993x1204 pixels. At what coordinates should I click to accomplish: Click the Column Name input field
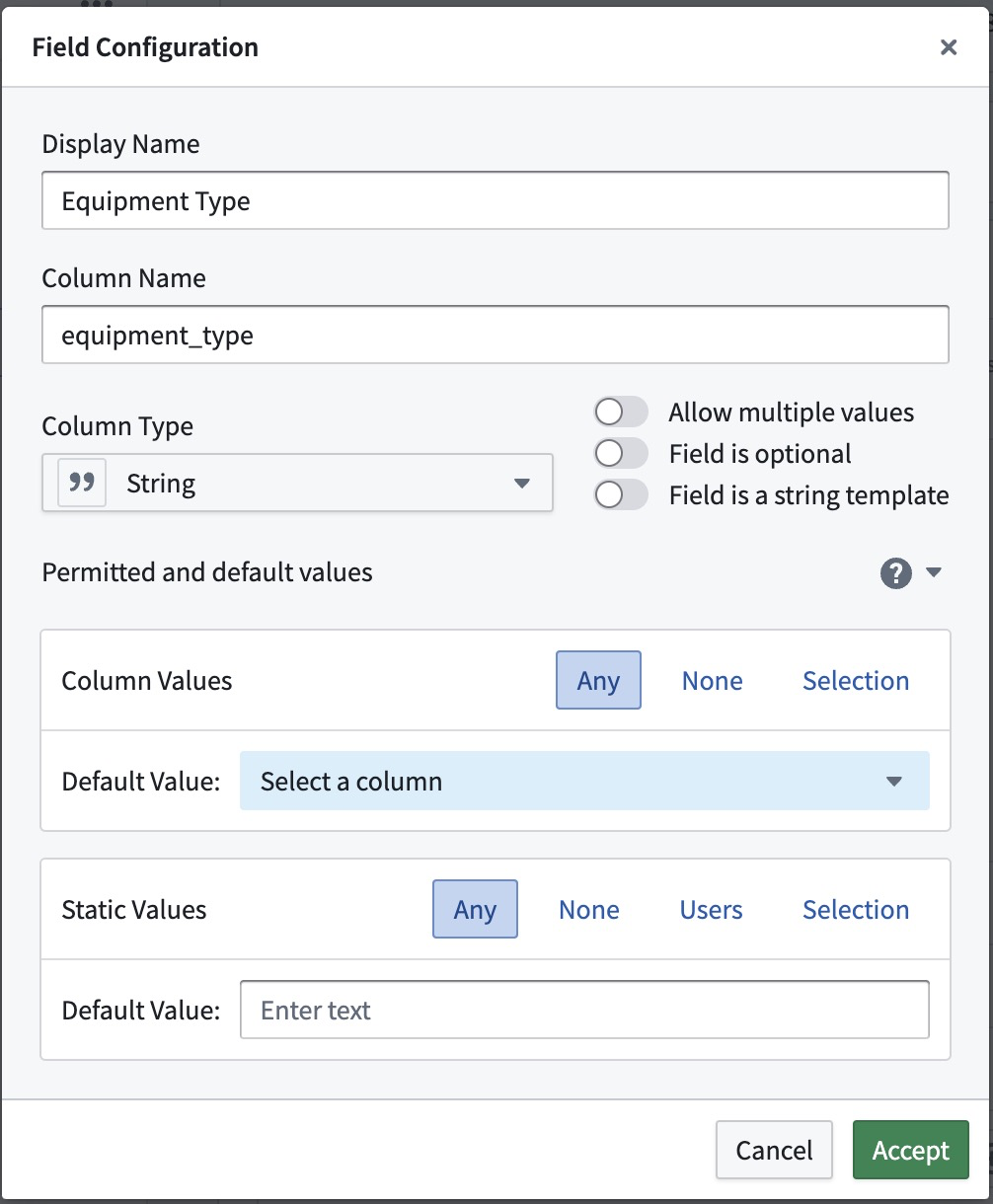(496, 336)
